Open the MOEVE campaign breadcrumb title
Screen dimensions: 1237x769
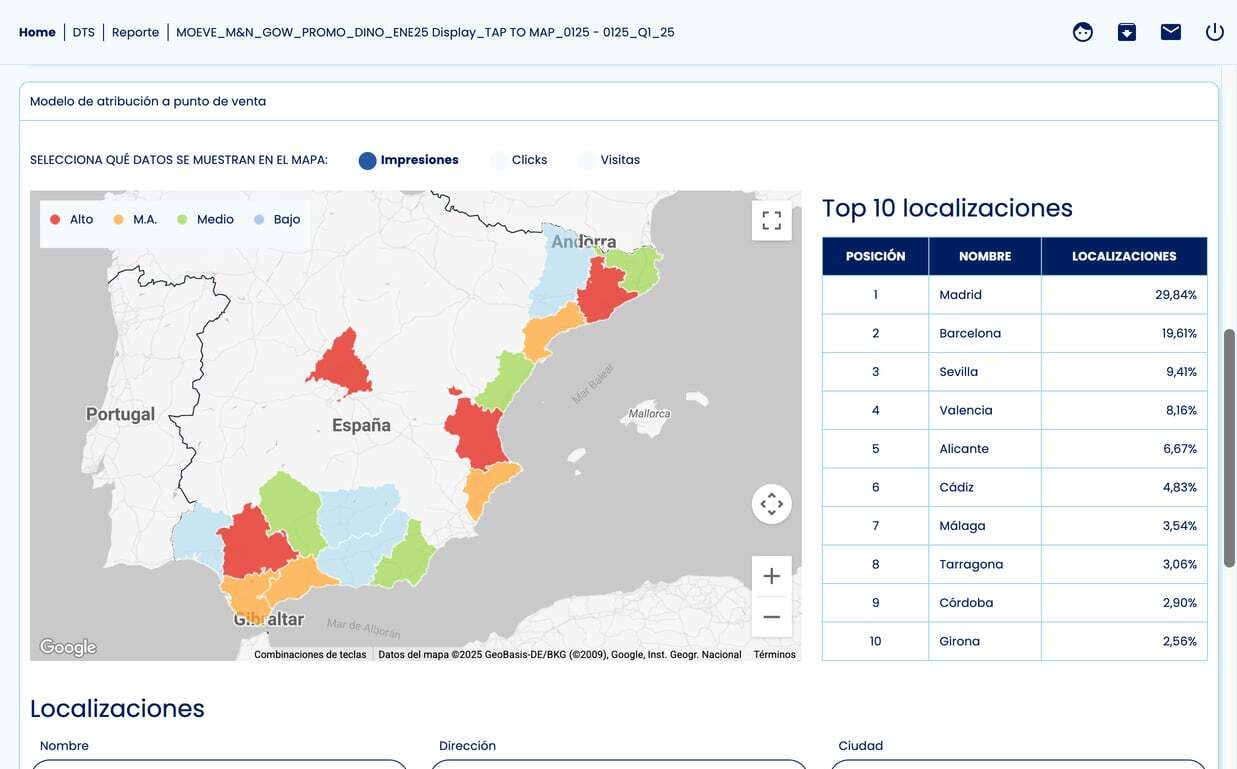point(425,32)
